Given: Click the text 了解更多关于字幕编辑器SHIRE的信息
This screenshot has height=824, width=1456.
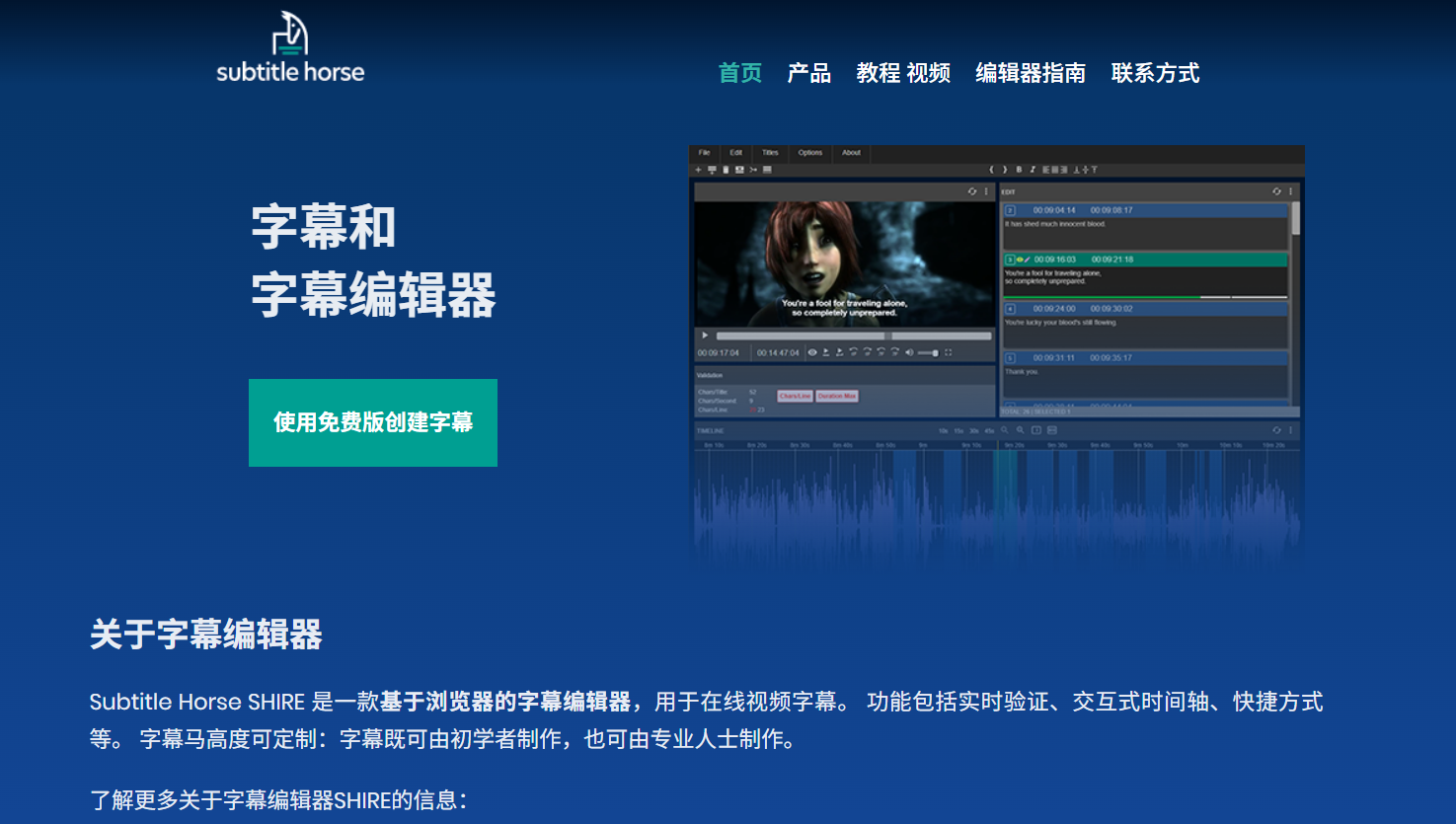Looking at the screenshot, I should tap(278, 799).
